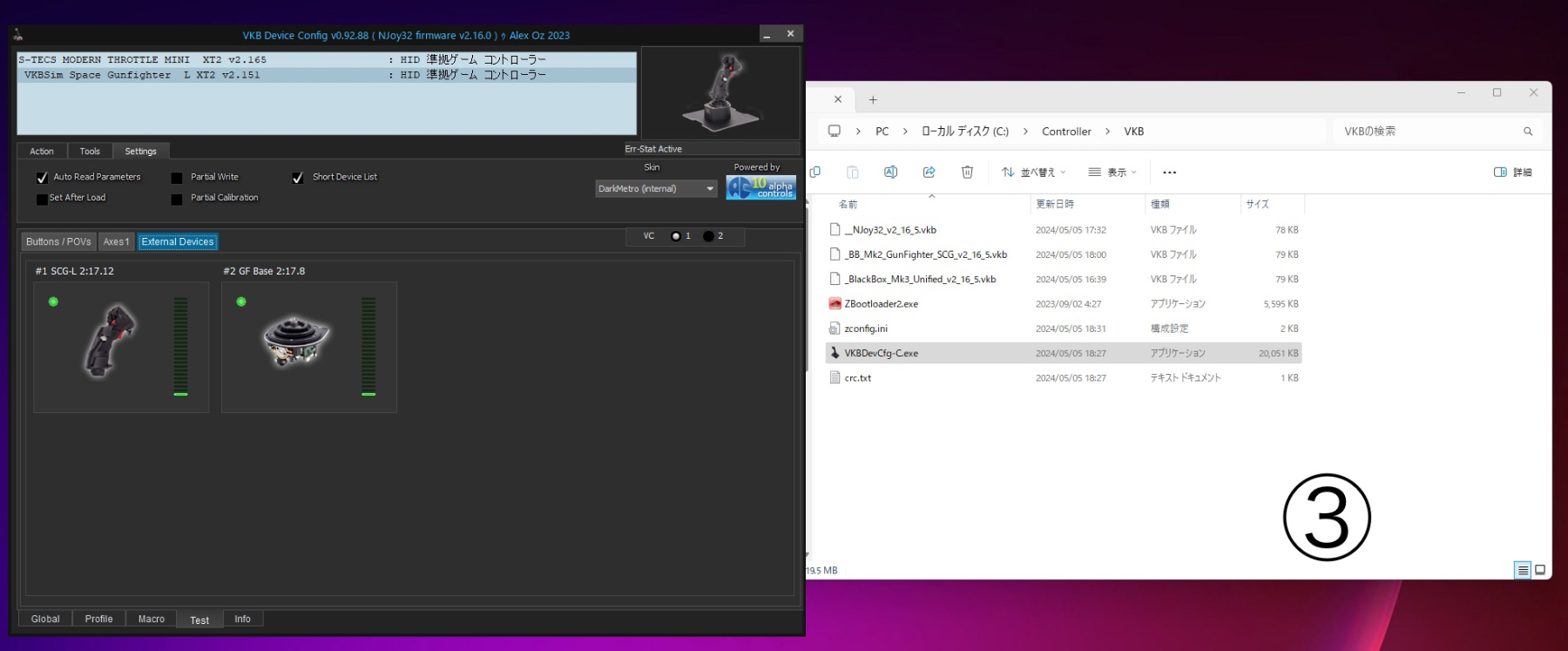The width and height of the screenshot is (1568, 651).
Task: Expand the chevron after PC in breadcrumb
Action: [905, 132]
